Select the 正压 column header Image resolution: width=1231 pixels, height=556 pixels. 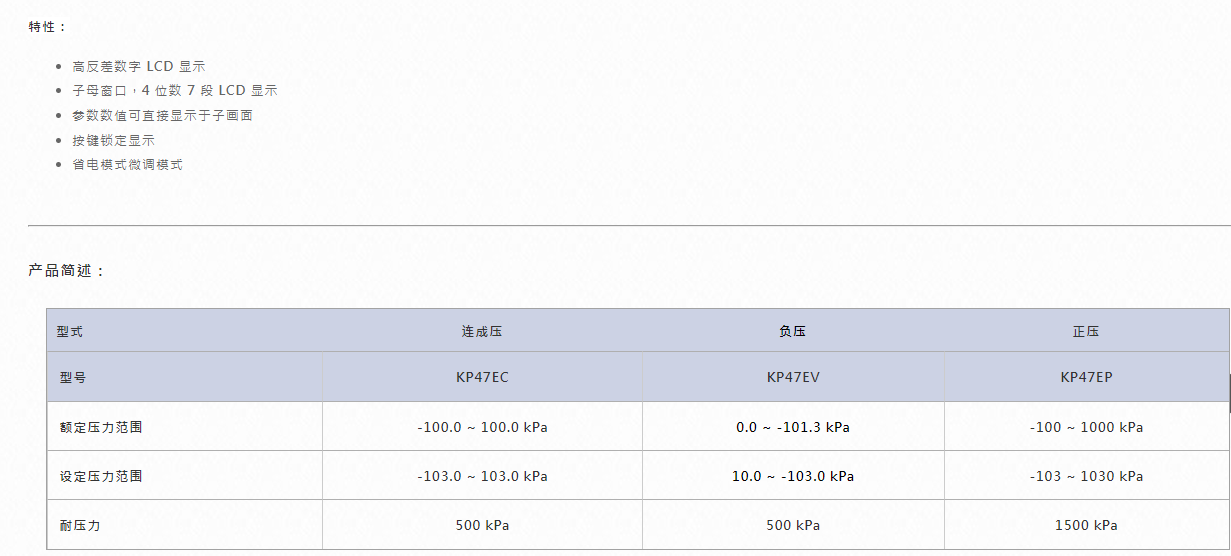[x=1086, y=331]
